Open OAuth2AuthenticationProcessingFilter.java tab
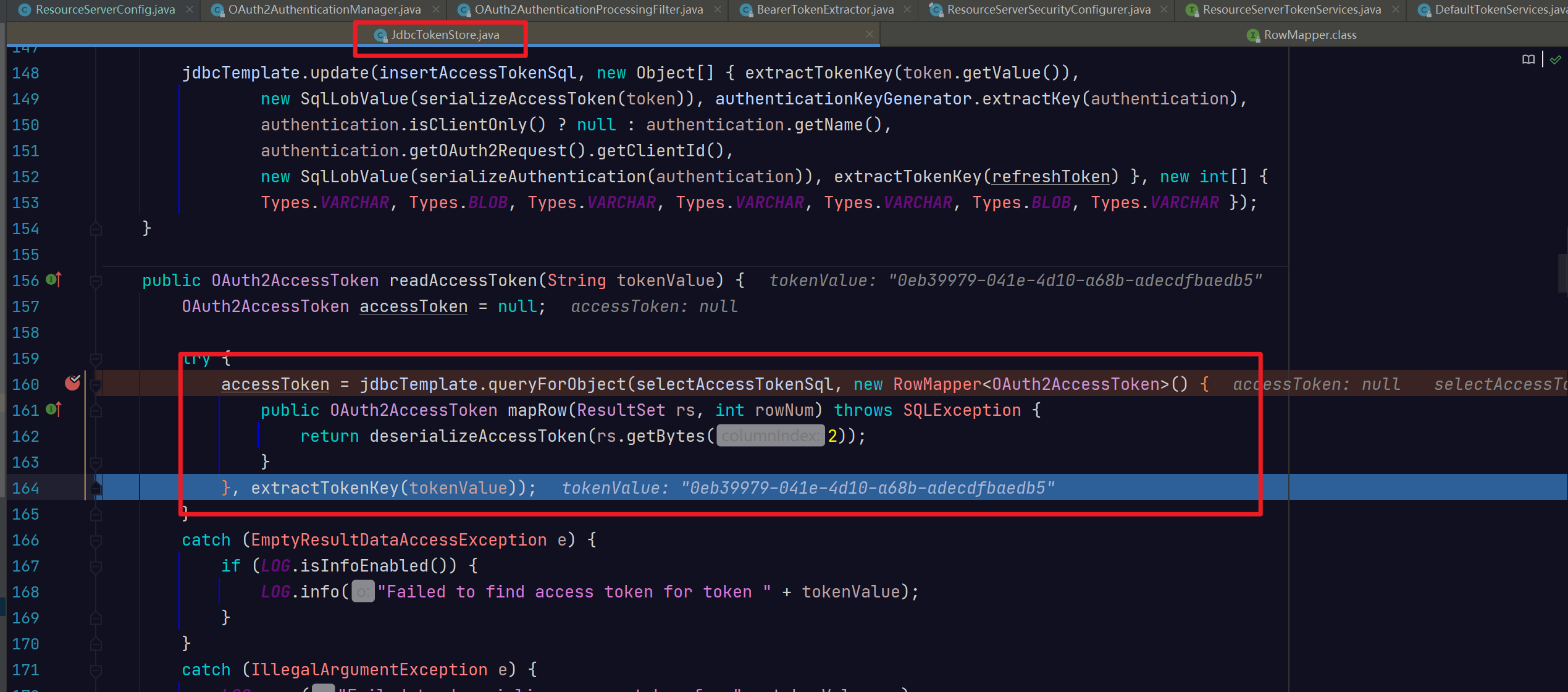 point(589,10)
